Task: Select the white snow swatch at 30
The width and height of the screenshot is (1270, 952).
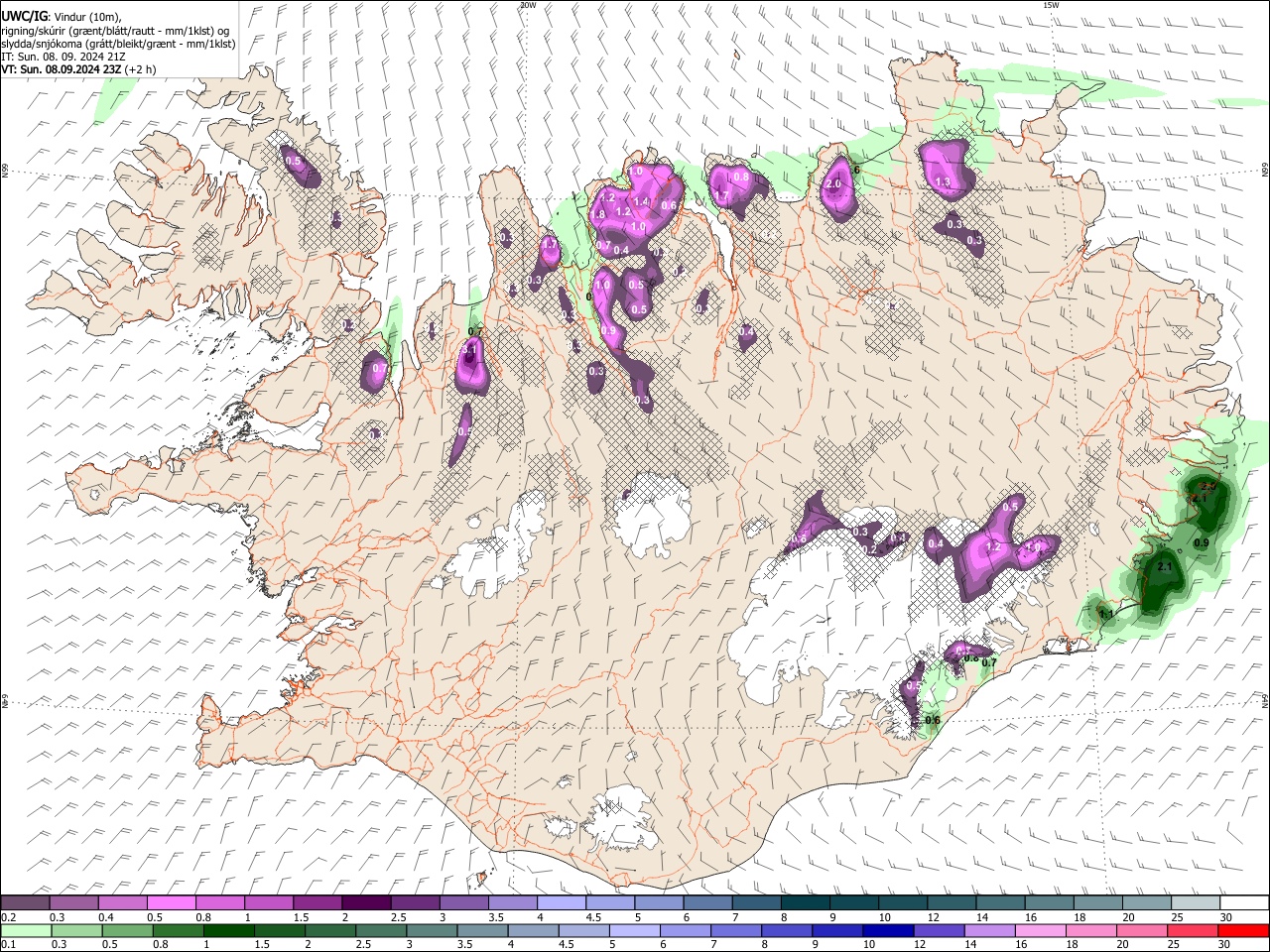Action: [x=1244, y=903]
